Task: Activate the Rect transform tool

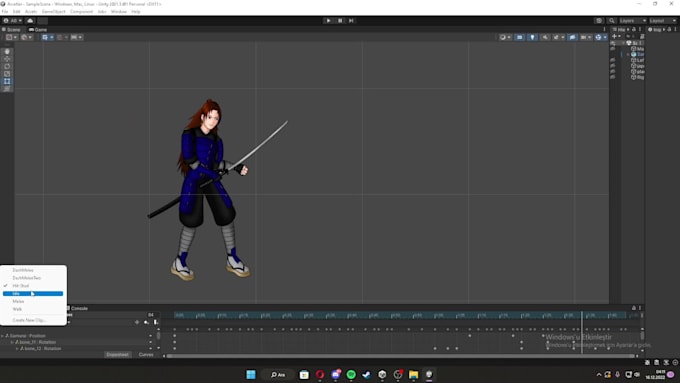Action: tap(7, 81)
